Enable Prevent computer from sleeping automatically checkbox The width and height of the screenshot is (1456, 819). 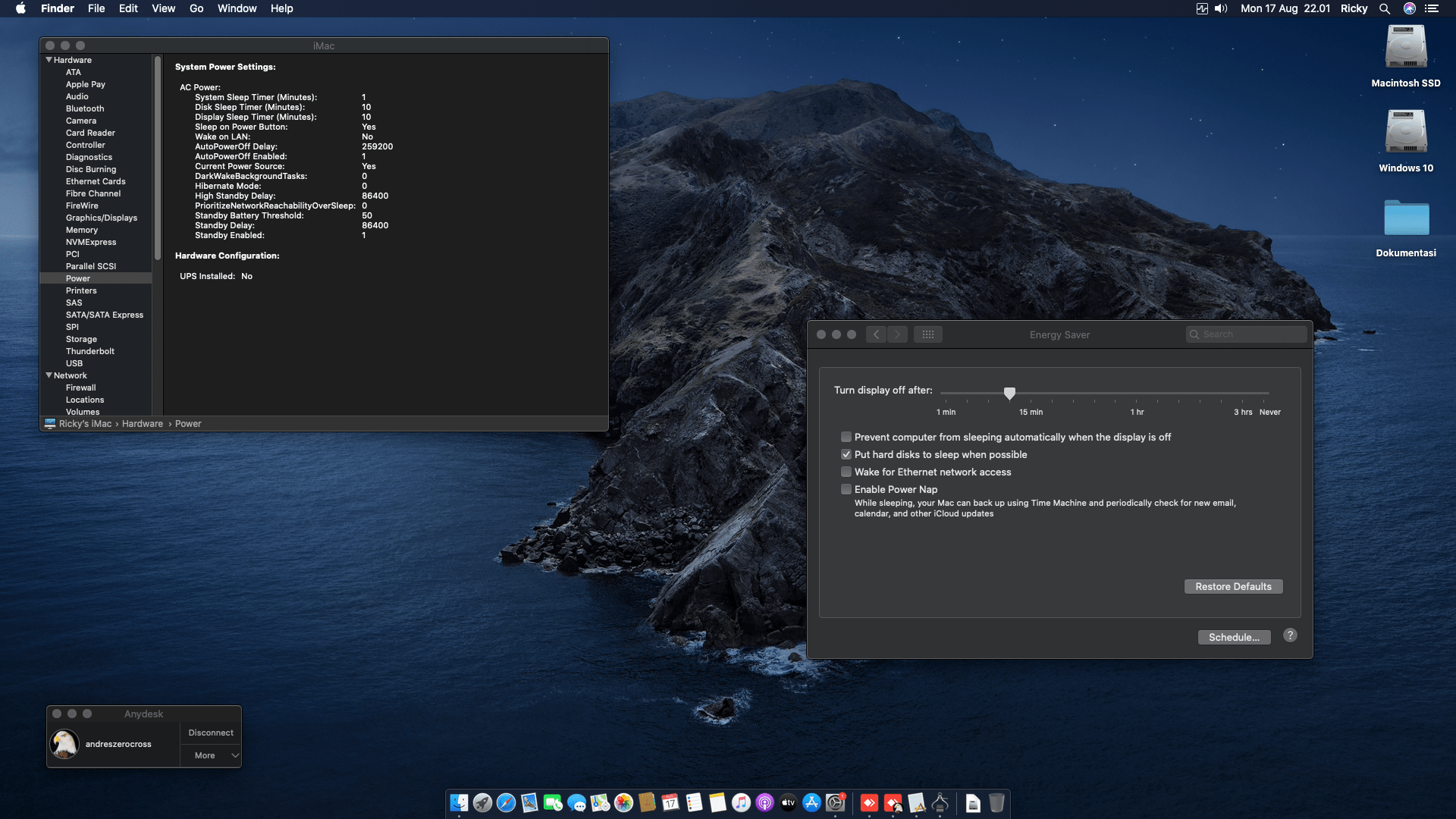[x=846, y=437]
